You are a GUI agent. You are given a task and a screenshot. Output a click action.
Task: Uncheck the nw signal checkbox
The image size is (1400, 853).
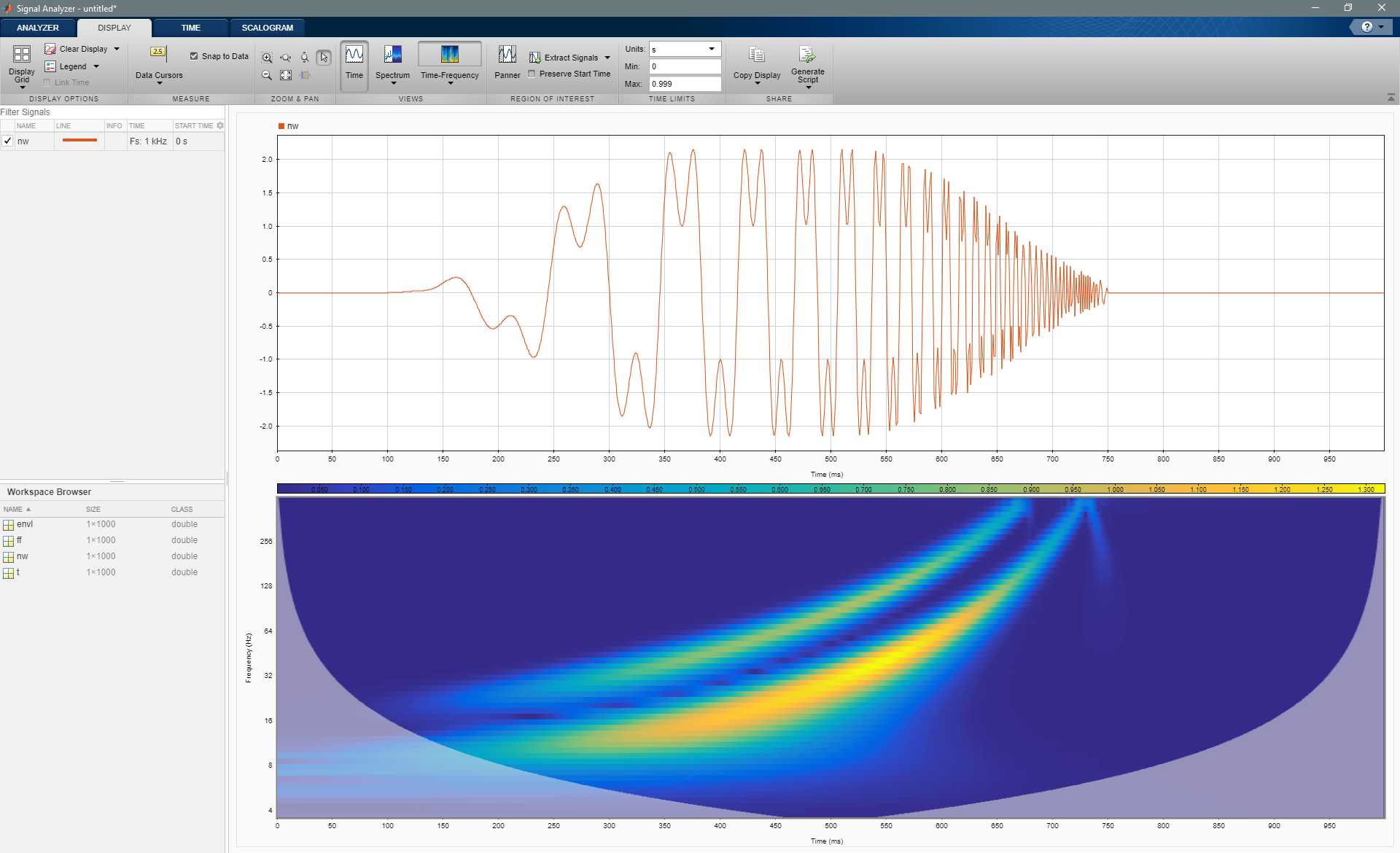click(7, 141)
